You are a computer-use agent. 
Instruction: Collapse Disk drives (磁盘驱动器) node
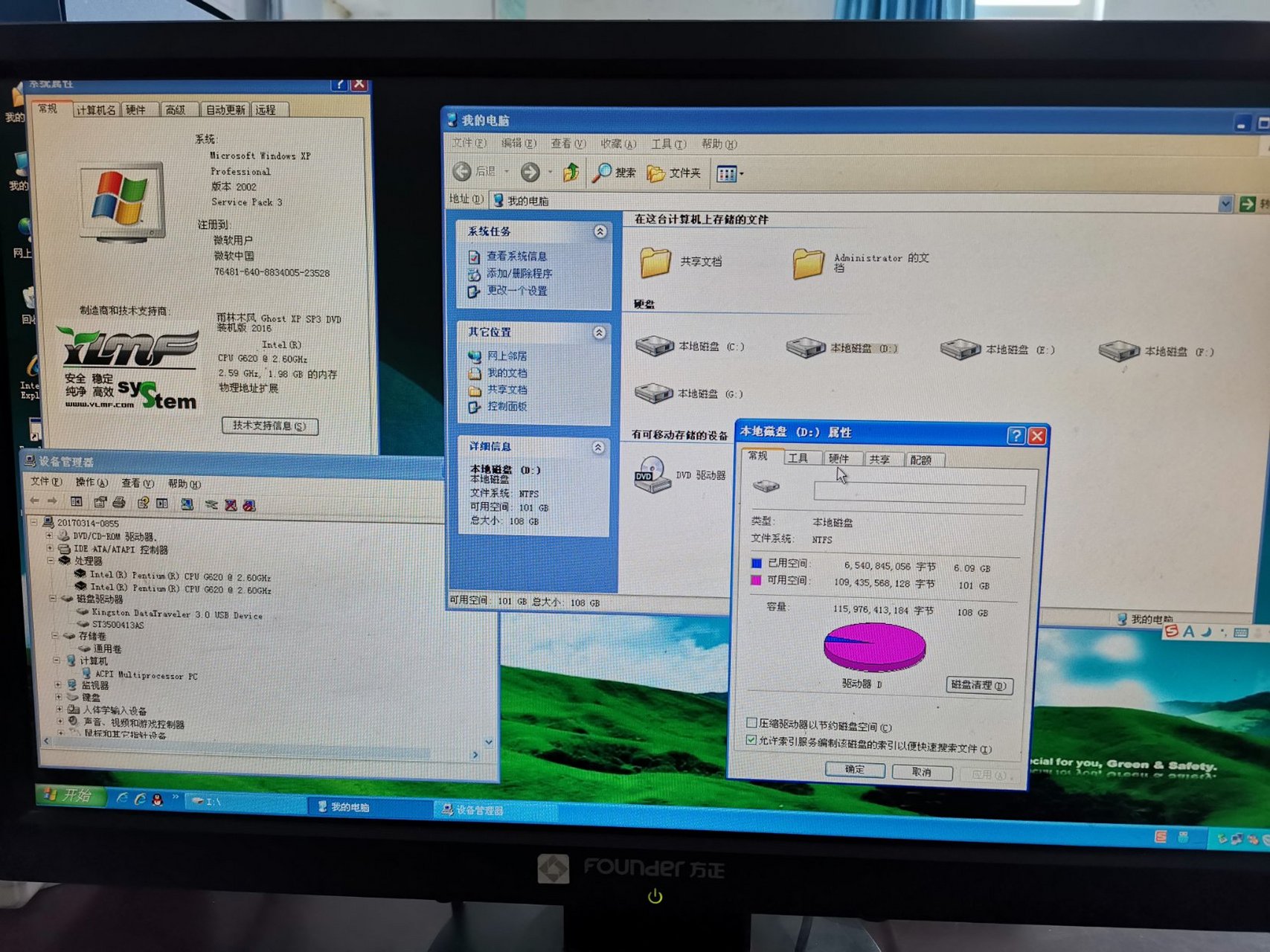pyautogui.click(x=53, y=598)
